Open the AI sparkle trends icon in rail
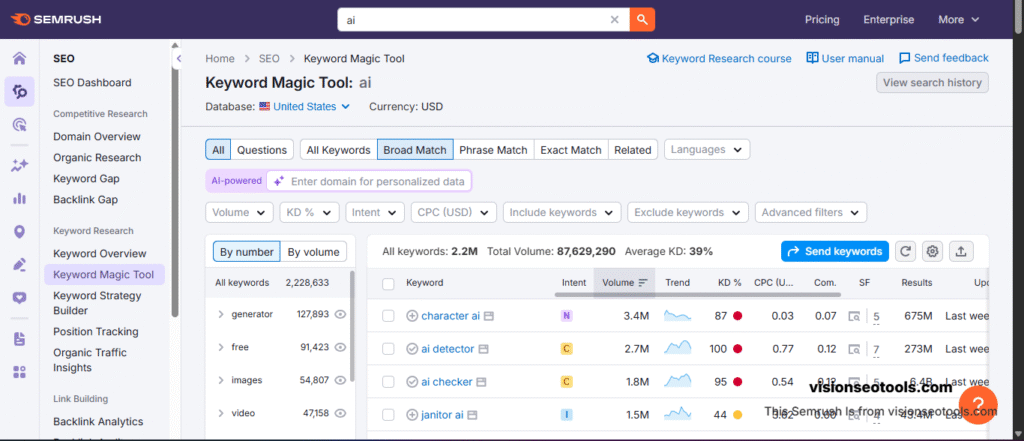 tap(20, 166)
